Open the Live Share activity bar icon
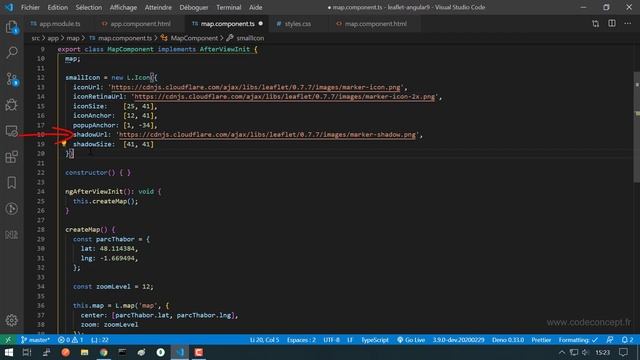Screen dimensions: 640x360 tap(11, 209)
